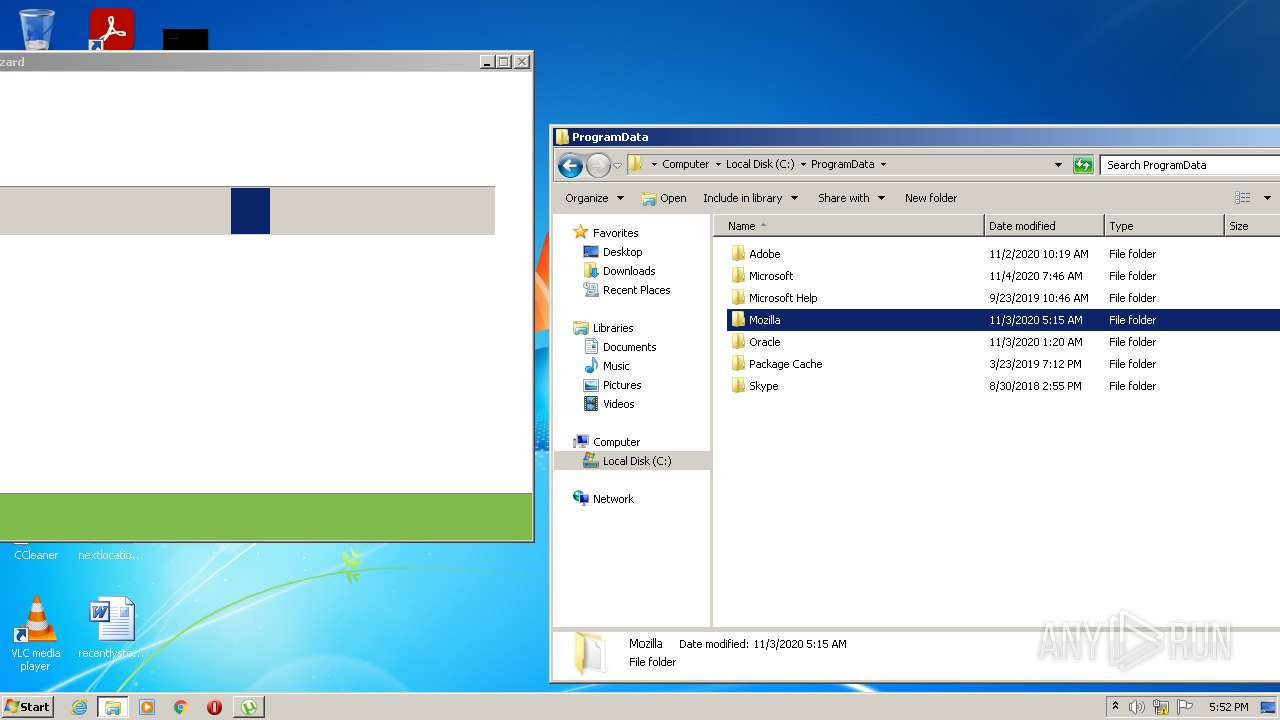The image size is (1280, 720).
Task: Click the Forward button in Explorer
Action: [x=598, y=165]
